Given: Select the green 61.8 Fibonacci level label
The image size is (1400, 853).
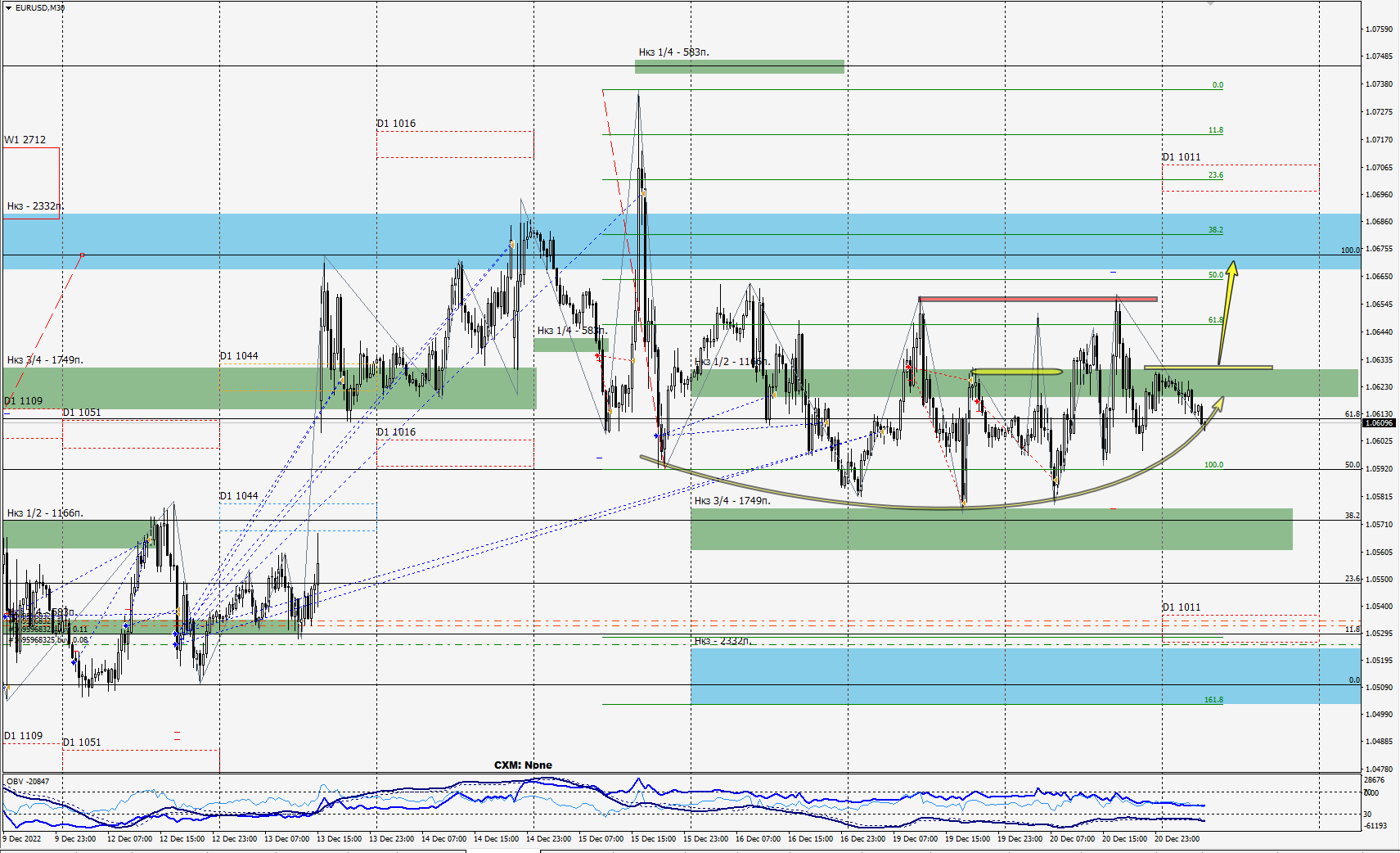Looking at the screenshot, I should tap(1216, 320).
